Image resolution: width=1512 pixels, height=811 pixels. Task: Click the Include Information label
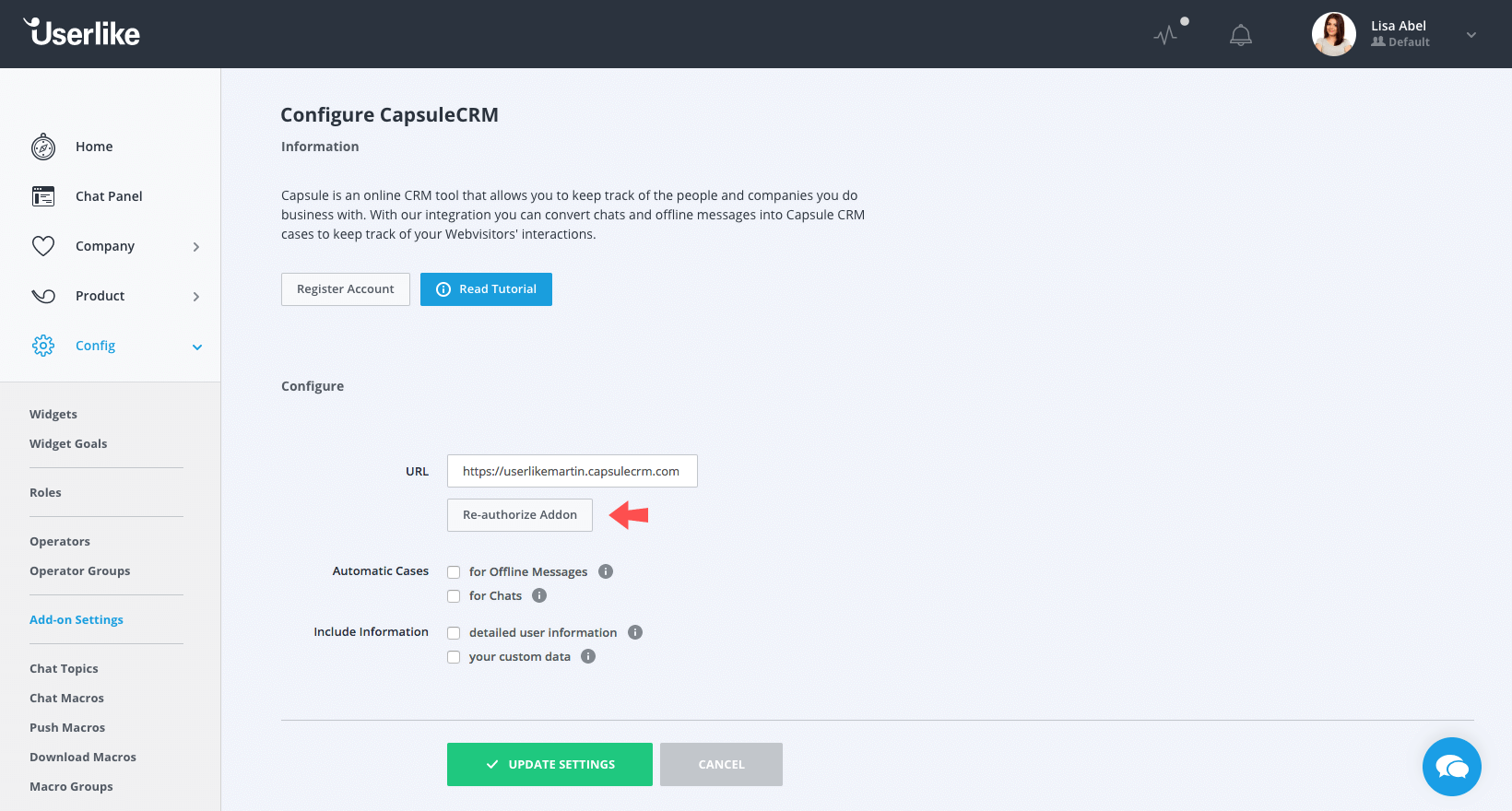pos(371,632)
